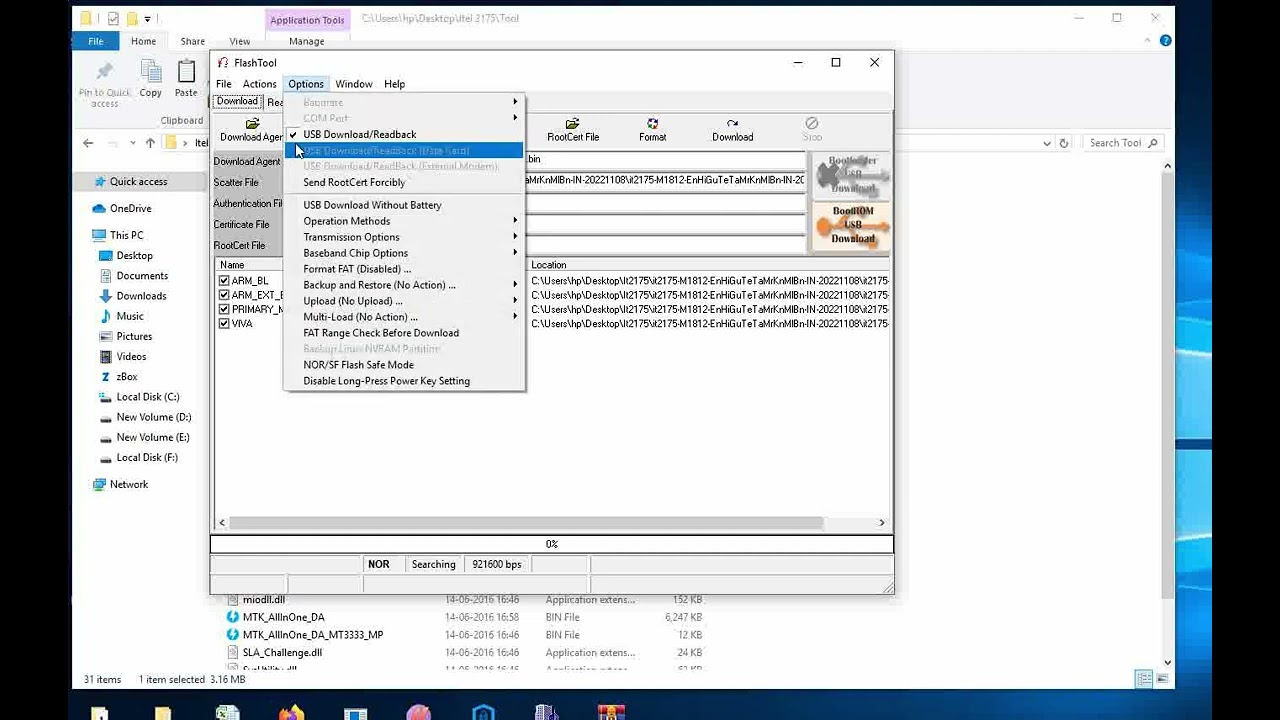Click the Bootloader USB Download image button
The image size is (1280, 720).
click(x=852, y=175)
